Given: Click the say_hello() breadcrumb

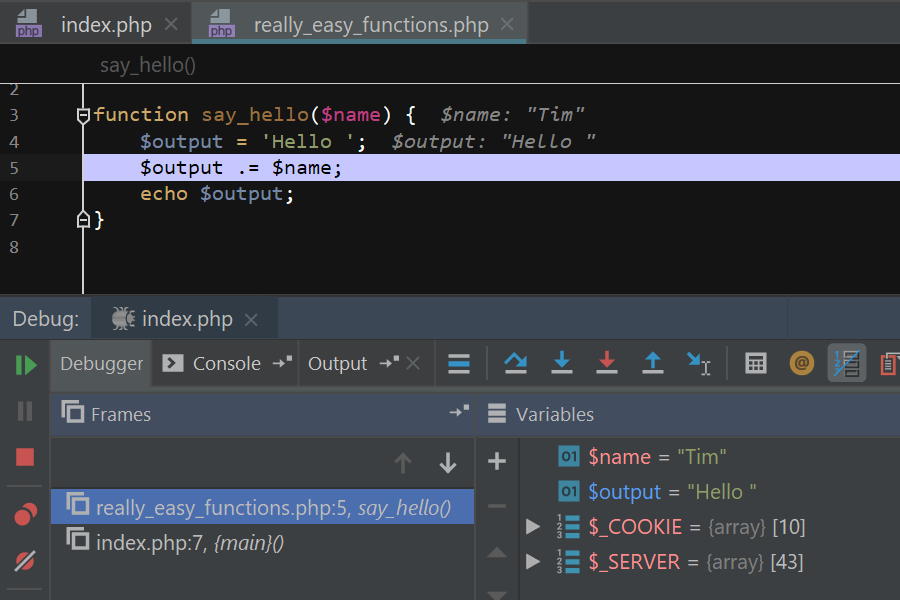Looking at the screenshot, I should tap(148, 65).
